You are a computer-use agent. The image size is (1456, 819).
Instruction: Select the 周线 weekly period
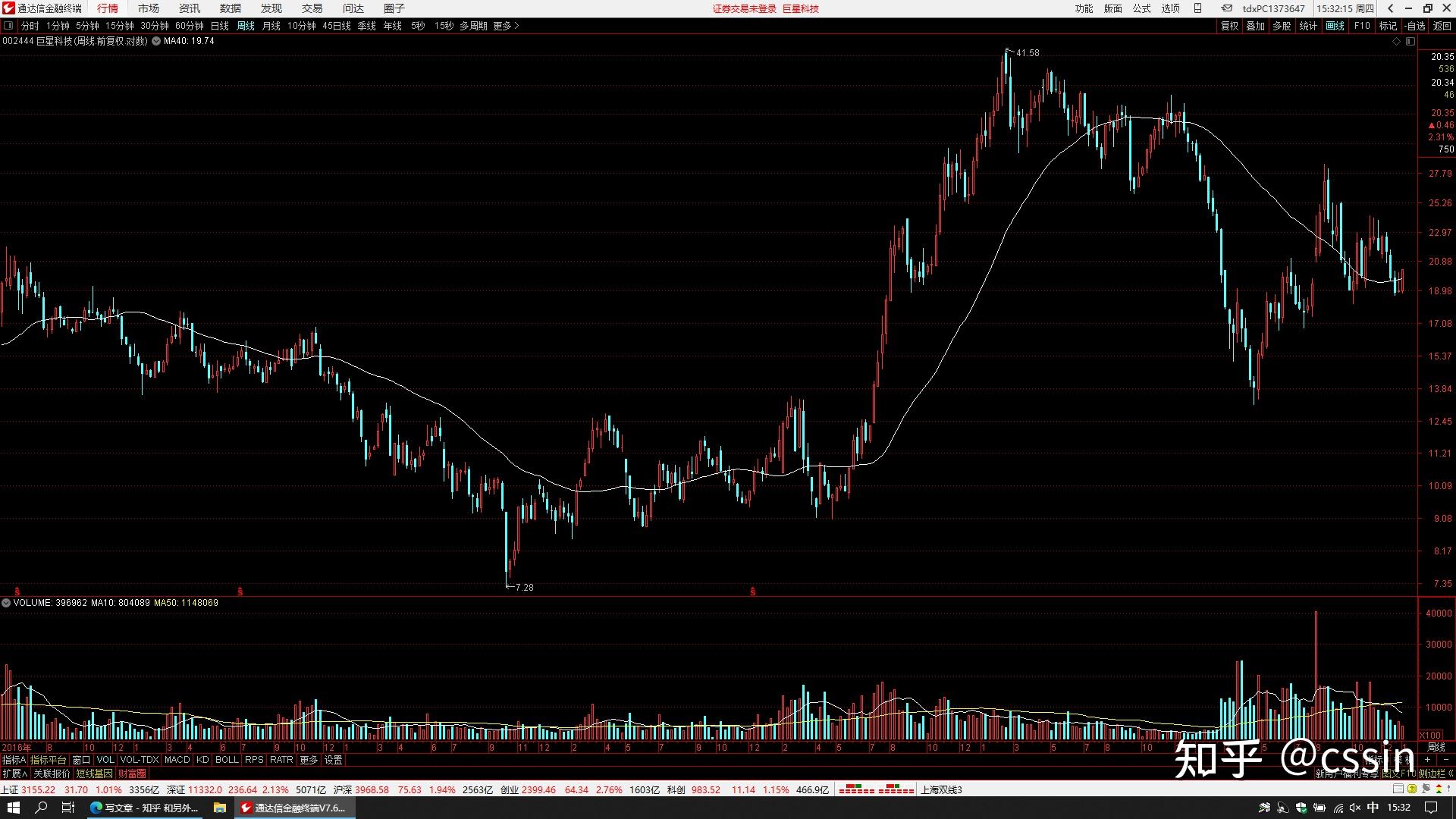(x=246, y=26)
